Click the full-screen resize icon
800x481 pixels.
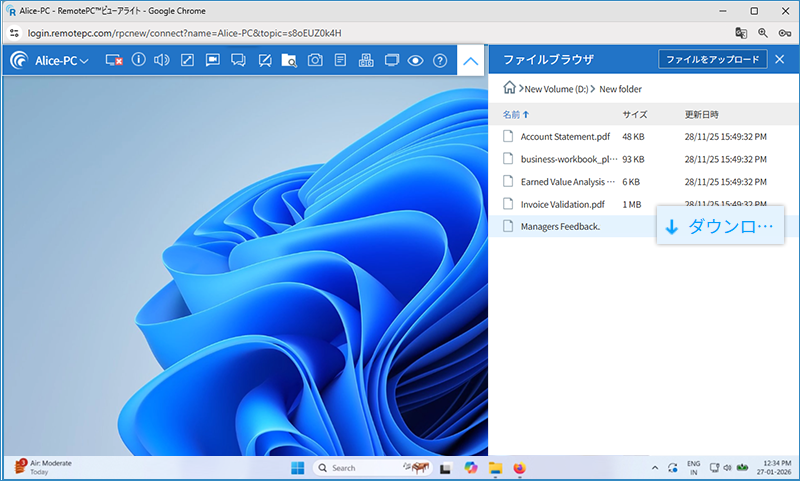click(x=187, y=60)
